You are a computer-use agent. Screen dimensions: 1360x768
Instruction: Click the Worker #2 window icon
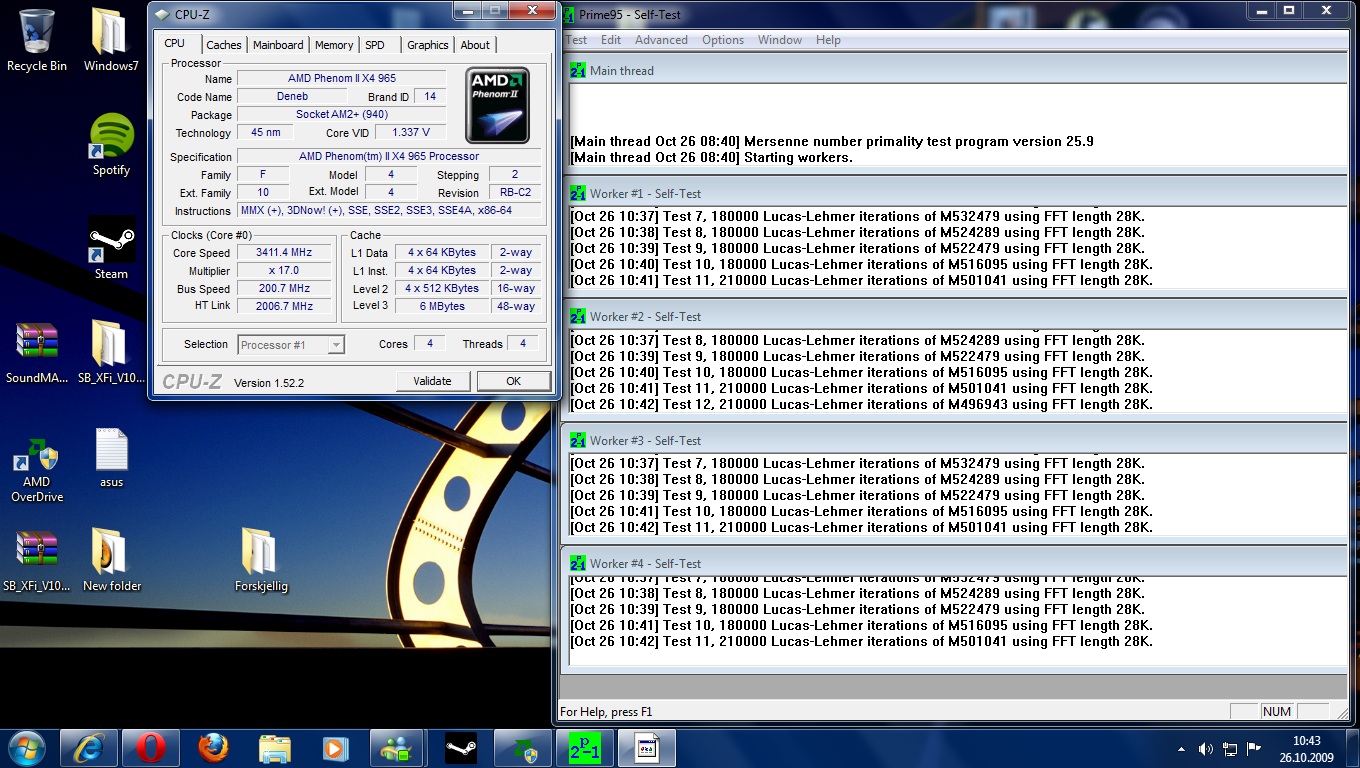tap(578, 317)
